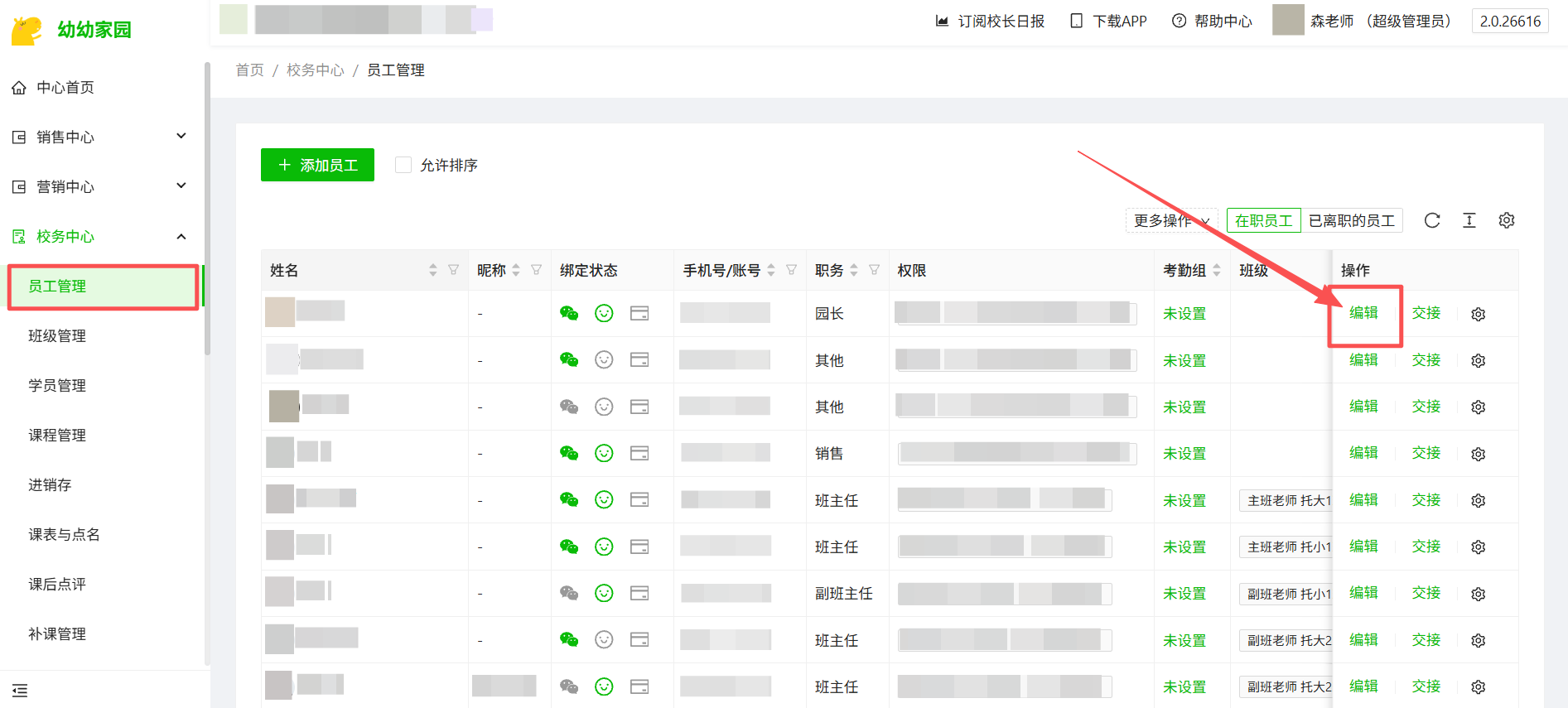The image size is (1568, 708).
Task: Go to 学员管理 menu item
Action: coord(57,385)
